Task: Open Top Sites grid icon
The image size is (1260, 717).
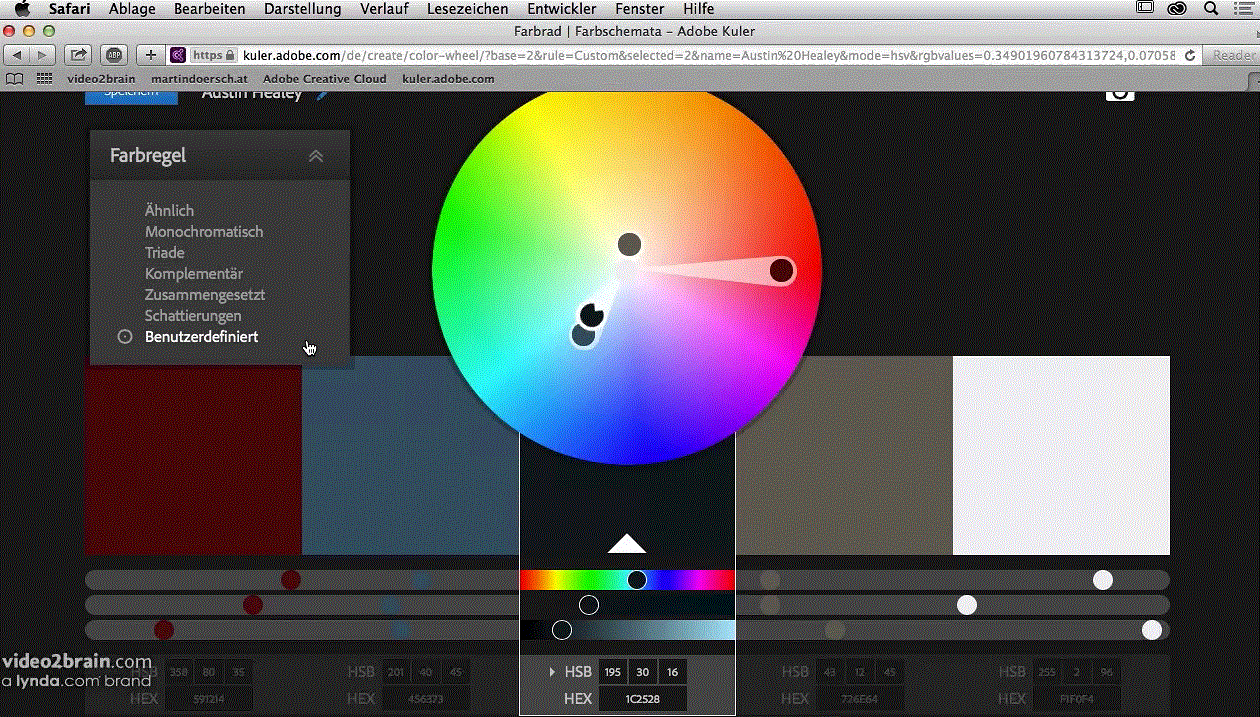Action: click(44, 78)
